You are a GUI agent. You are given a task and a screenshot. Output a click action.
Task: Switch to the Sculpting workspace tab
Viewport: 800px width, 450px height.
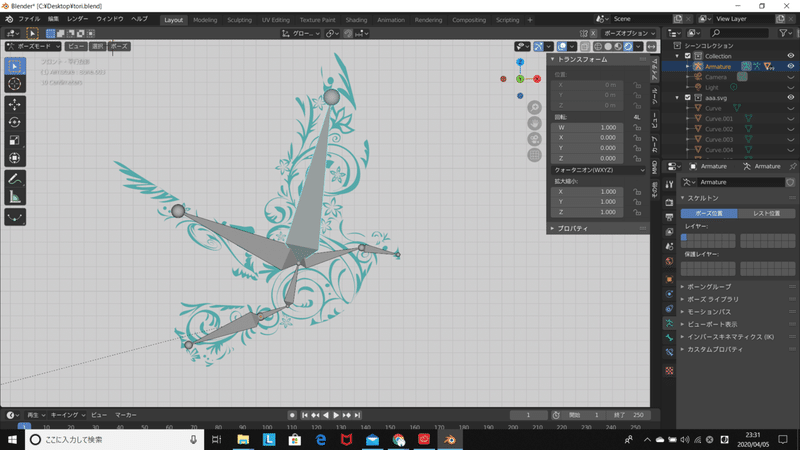(239, 20)
